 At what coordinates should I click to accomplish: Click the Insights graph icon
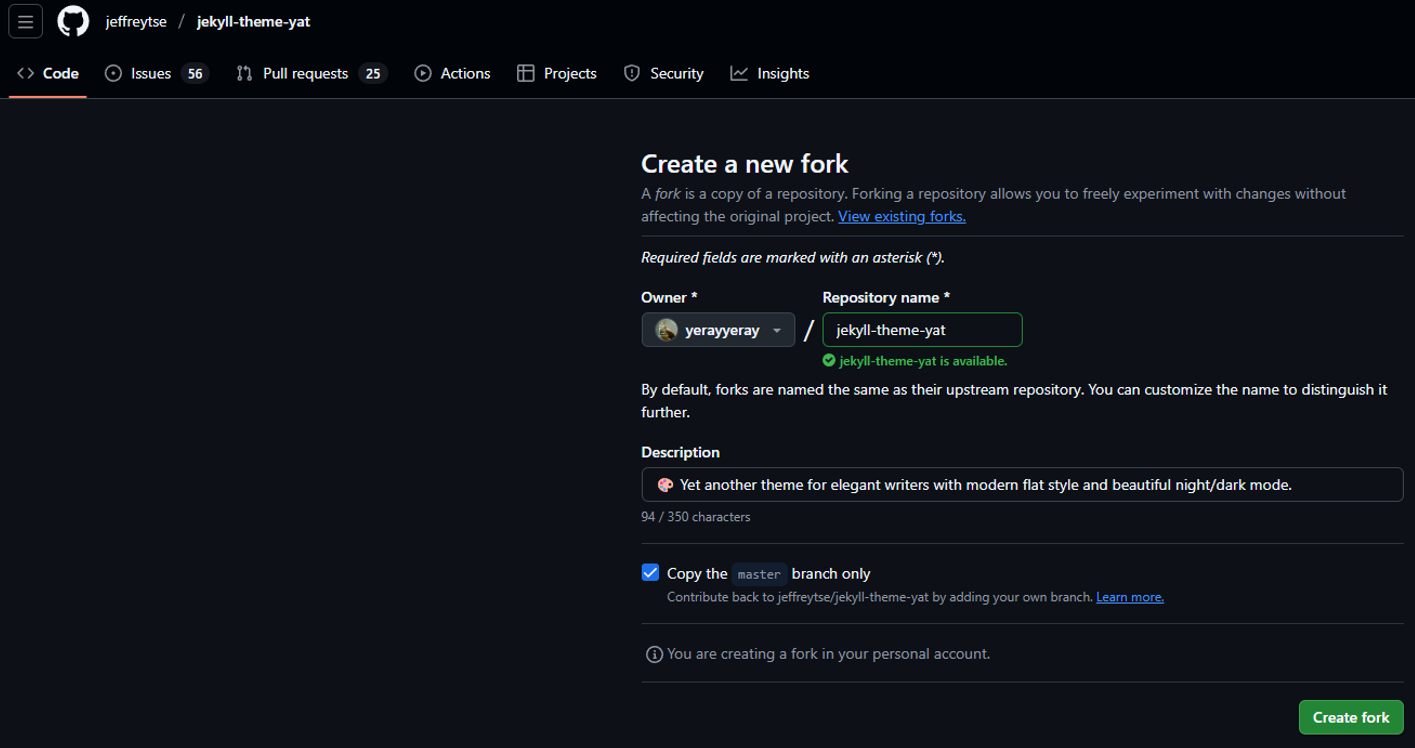point(739,72)
